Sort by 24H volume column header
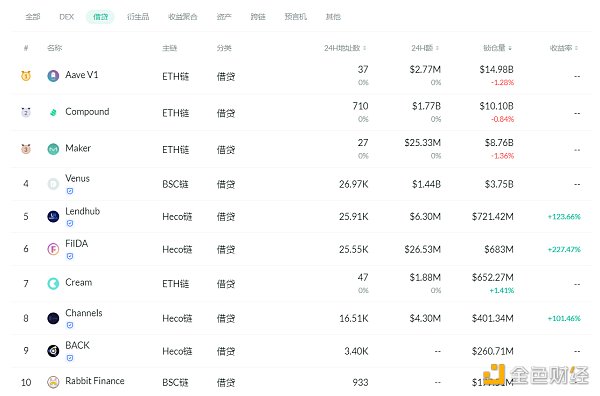 (425, 48)
